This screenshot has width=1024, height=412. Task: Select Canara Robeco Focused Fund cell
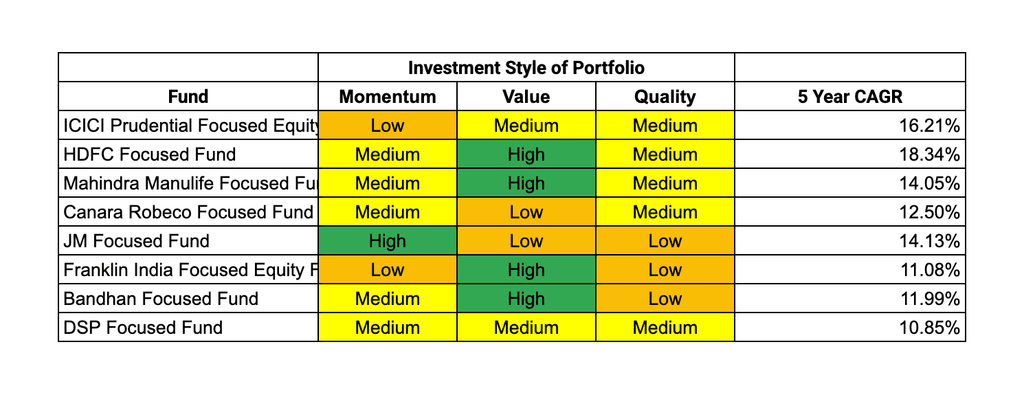[188, 212]
